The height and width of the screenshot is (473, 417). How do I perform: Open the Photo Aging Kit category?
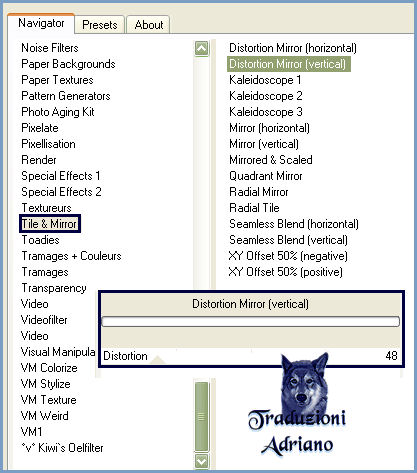coord(58,112)
